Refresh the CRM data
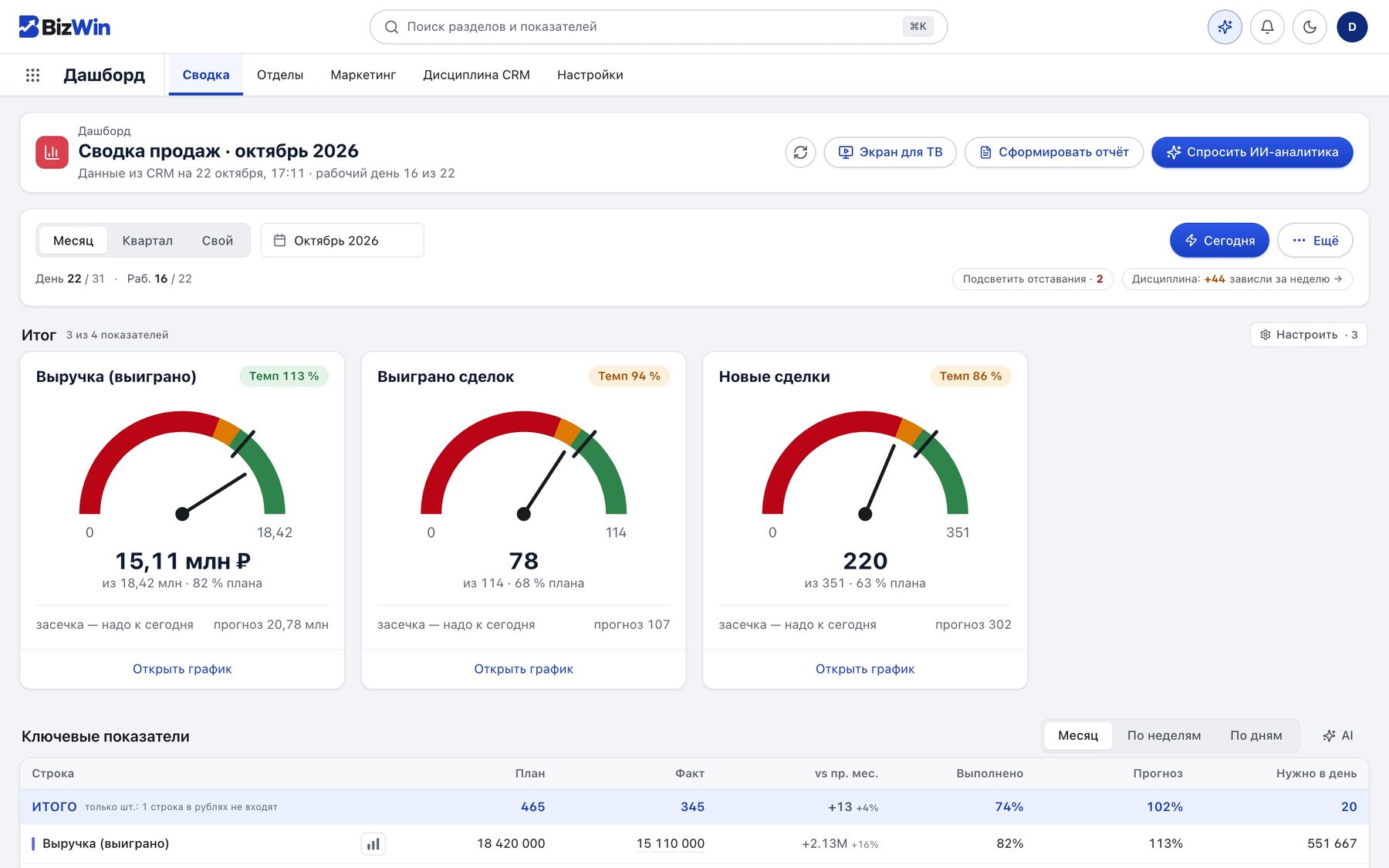 800,152
